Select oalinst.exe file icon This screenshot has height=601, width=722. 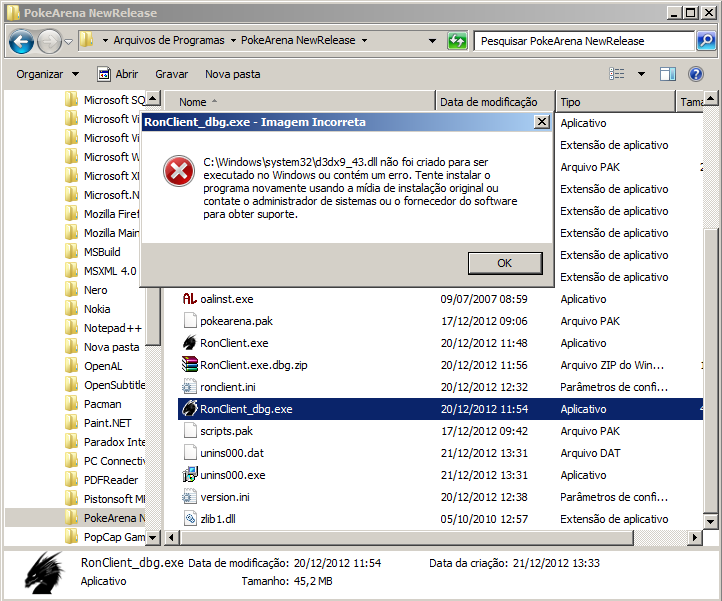tap(190, 299)
